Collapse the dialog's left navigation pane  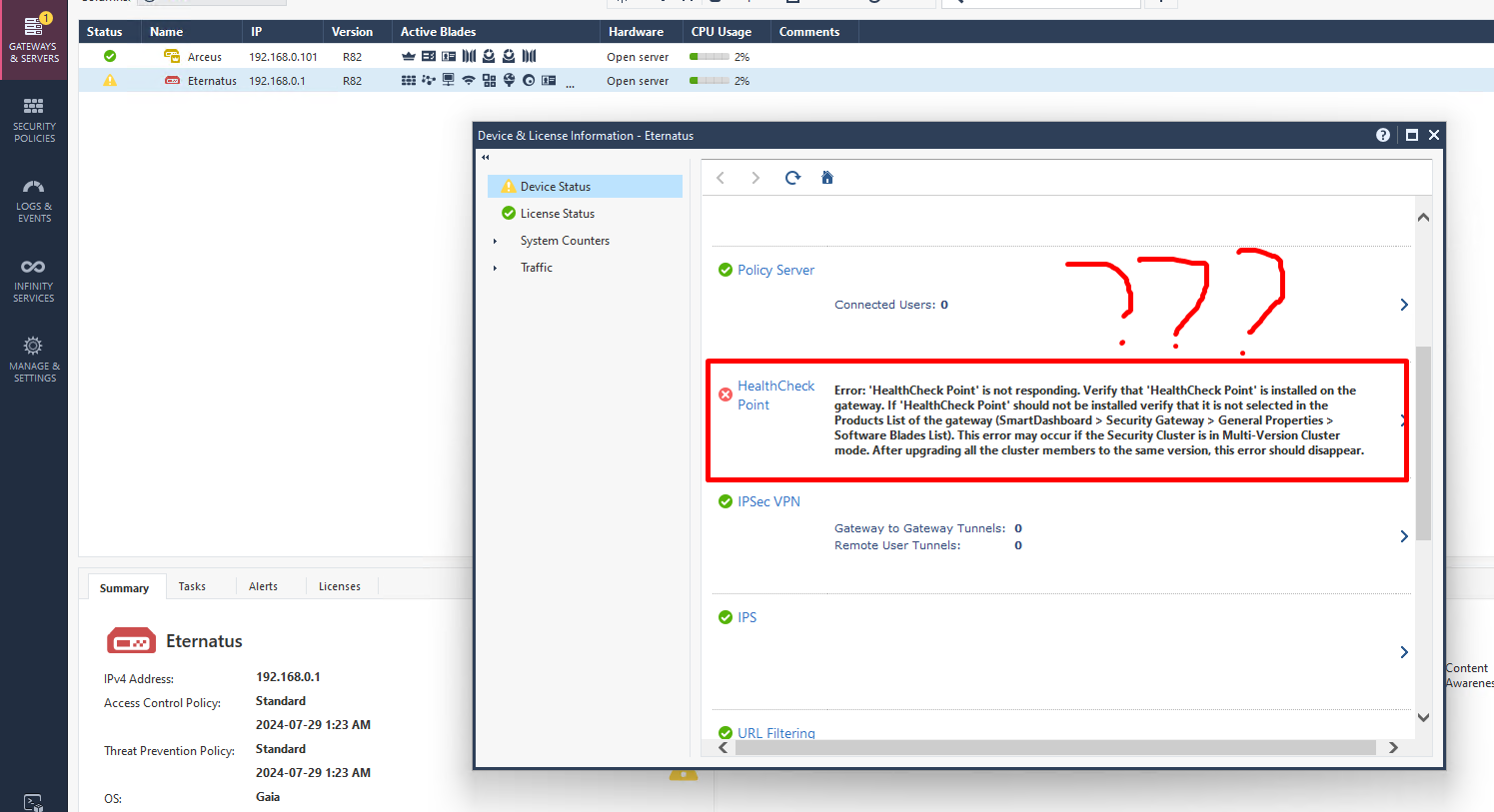pos(486,158)
